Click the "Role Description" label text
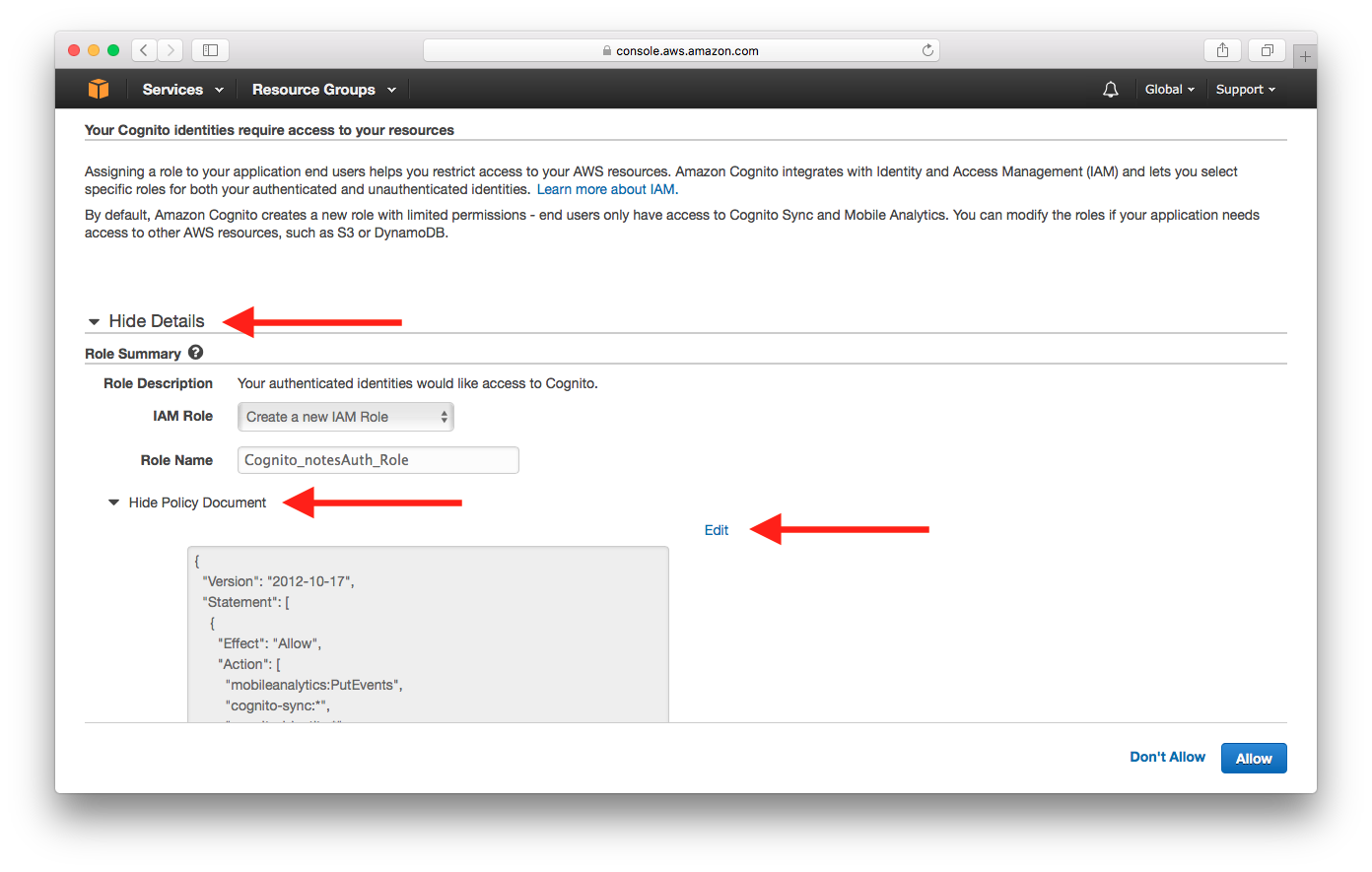This screenshot has height=872, width=1372. tap(159, 383)
